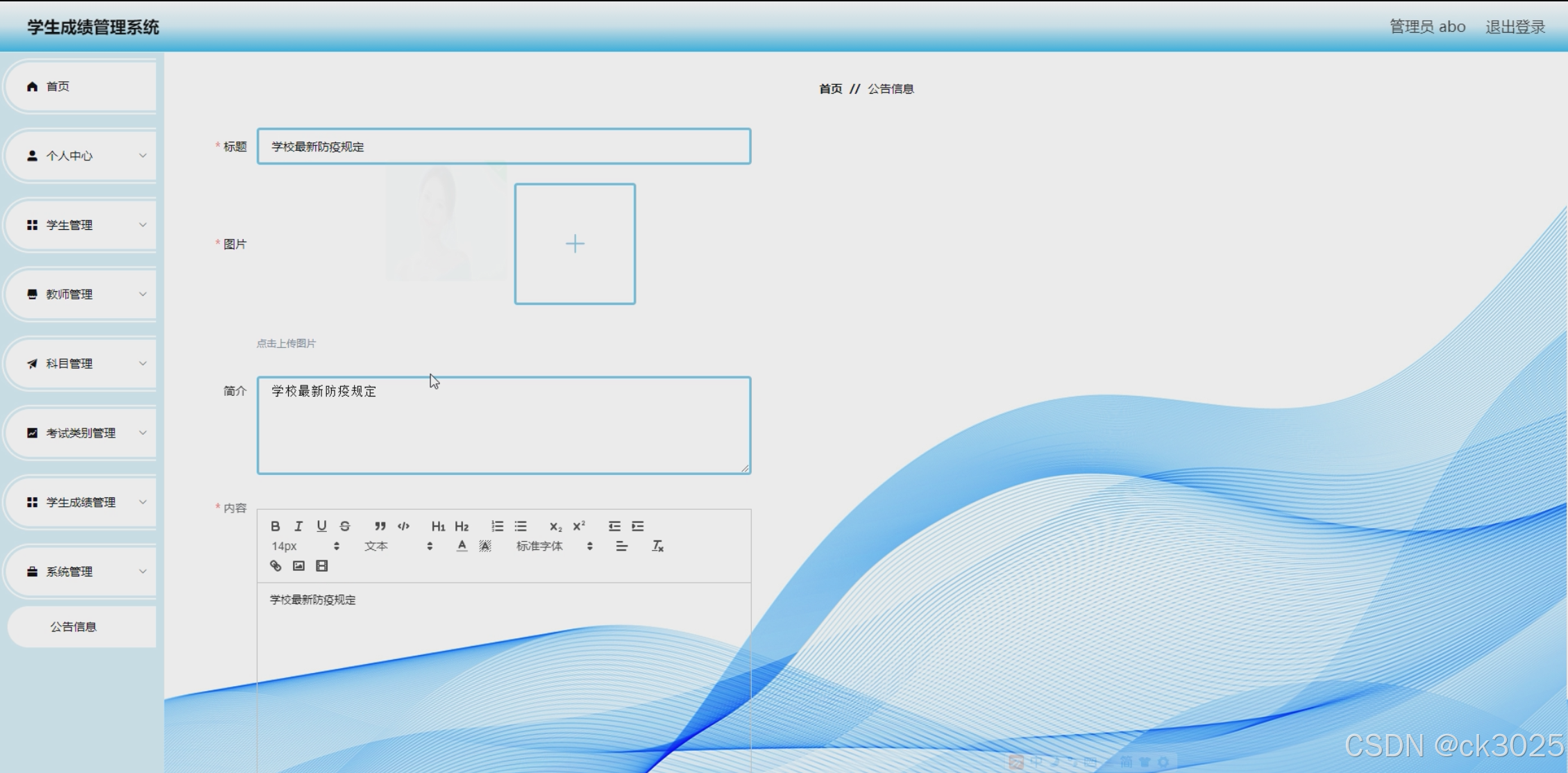
Task: Expand the 学生管理 sidebar menu
Action: tap(83, 225)
